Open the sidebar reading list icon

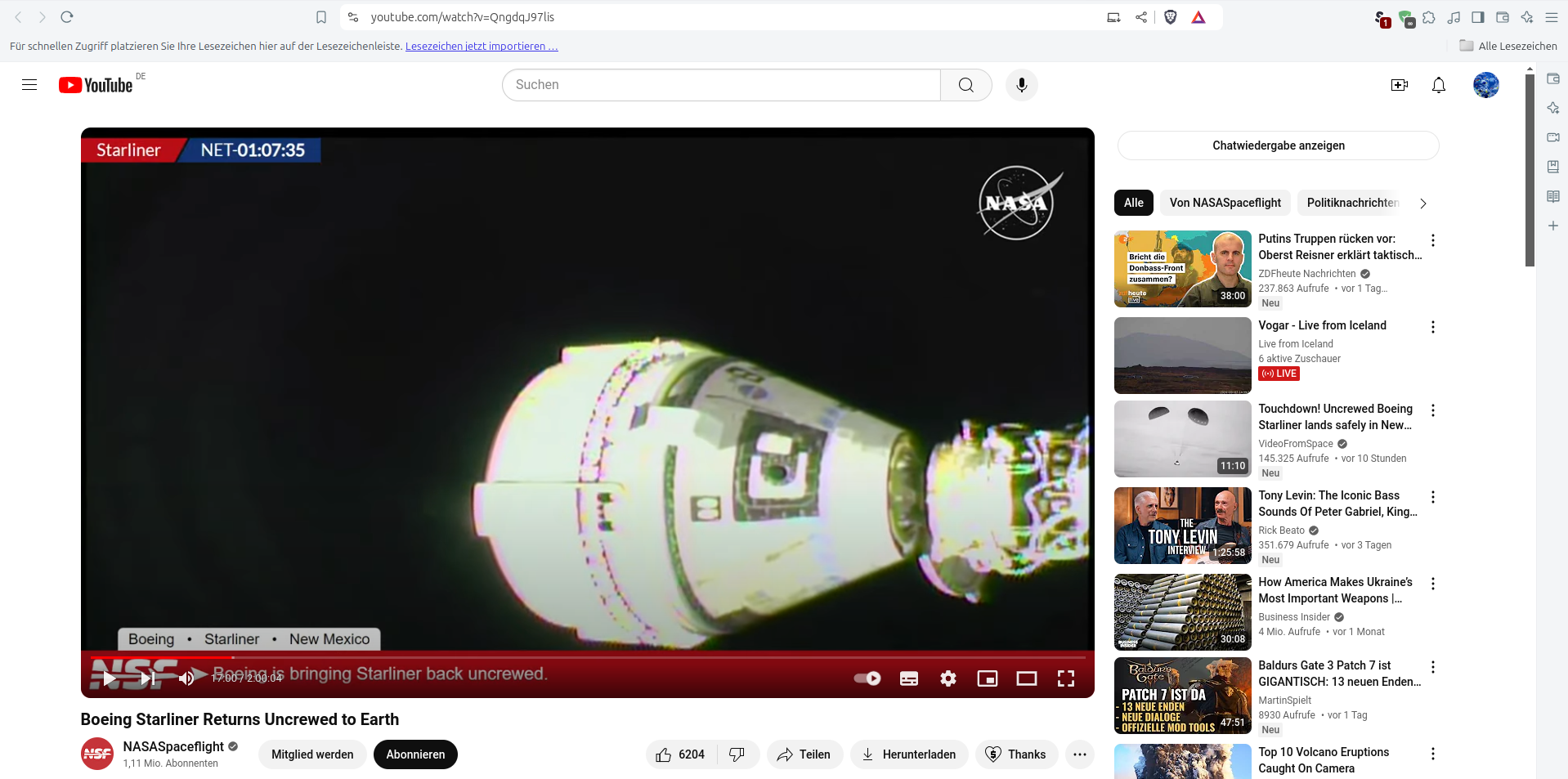(x=1553, y=196)
